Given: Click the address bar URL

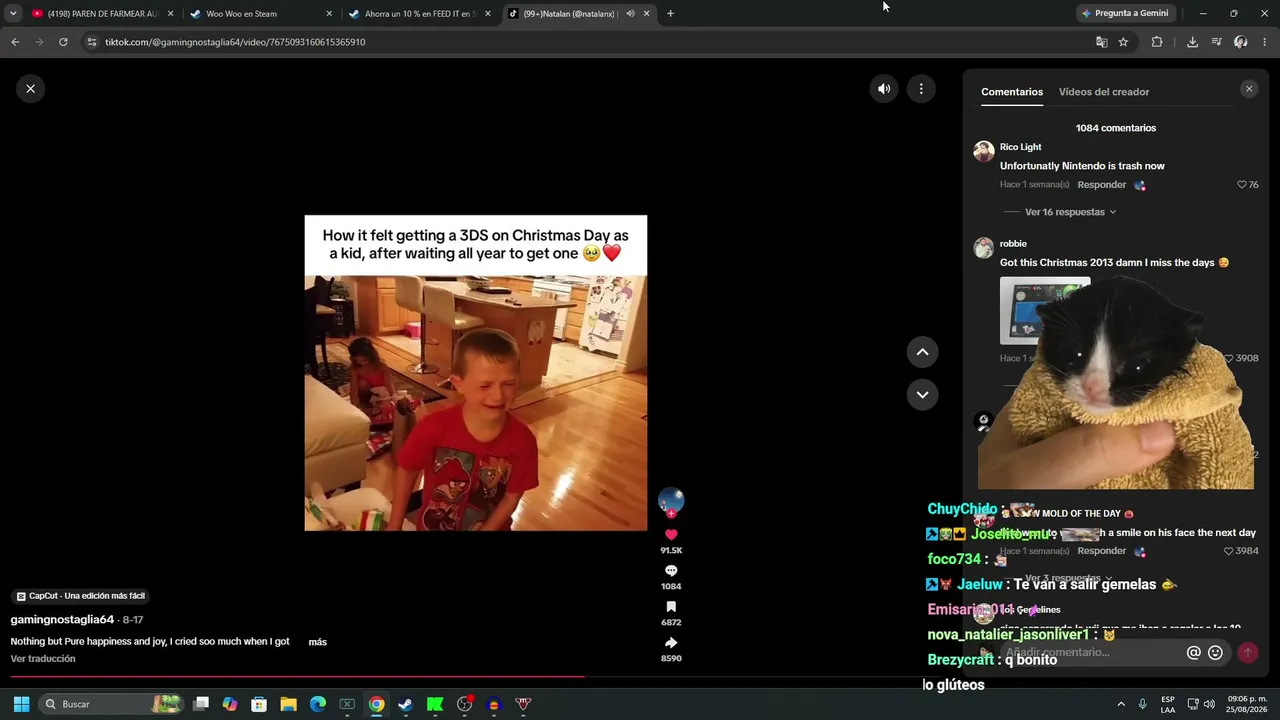Looking at the screenshot, I should (235, 42).
